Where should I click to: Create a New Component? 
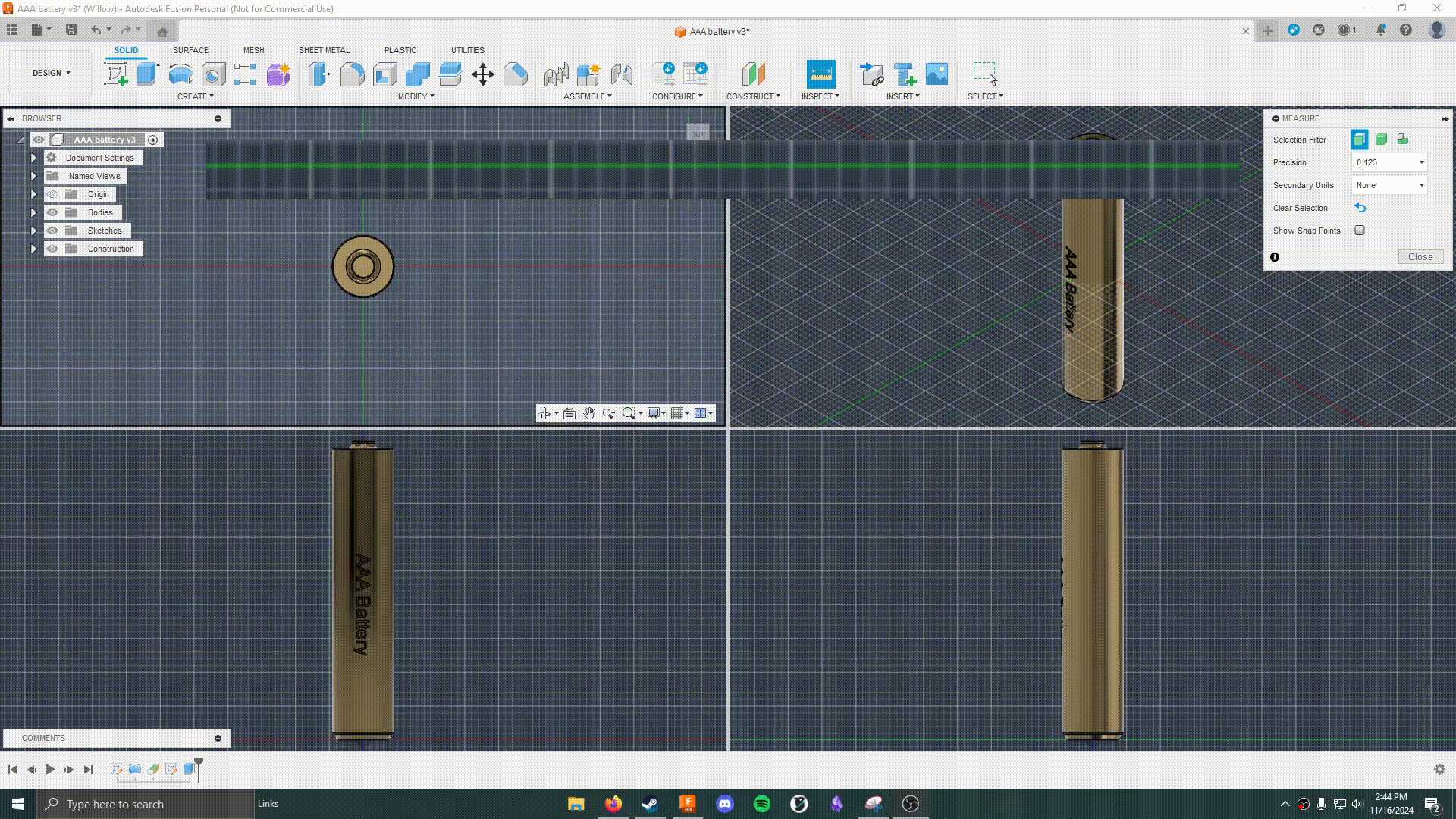click(x=588, y=74)
